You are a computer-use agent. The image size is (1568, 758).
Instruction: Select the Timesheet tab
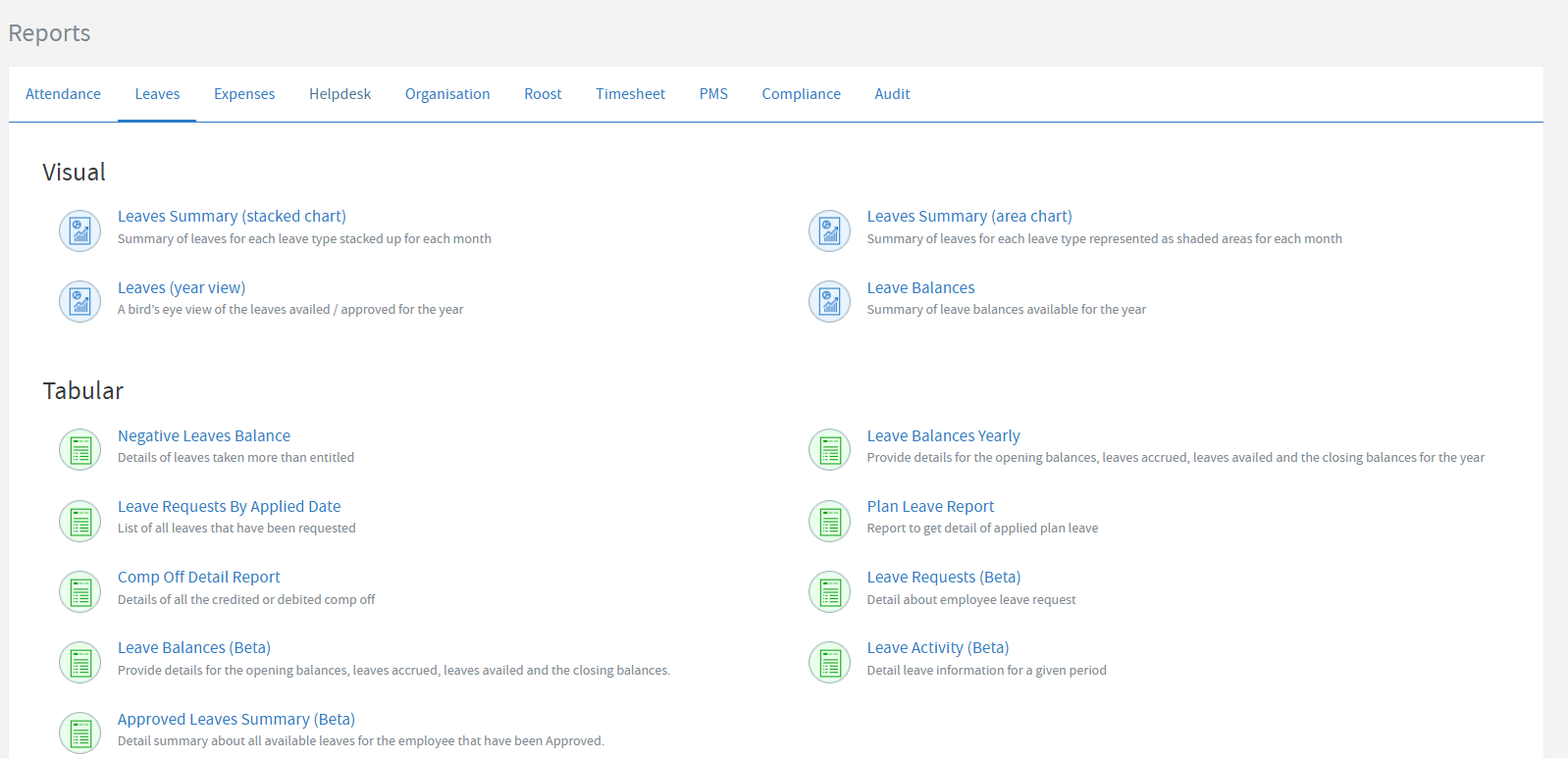tap(630, 94)
